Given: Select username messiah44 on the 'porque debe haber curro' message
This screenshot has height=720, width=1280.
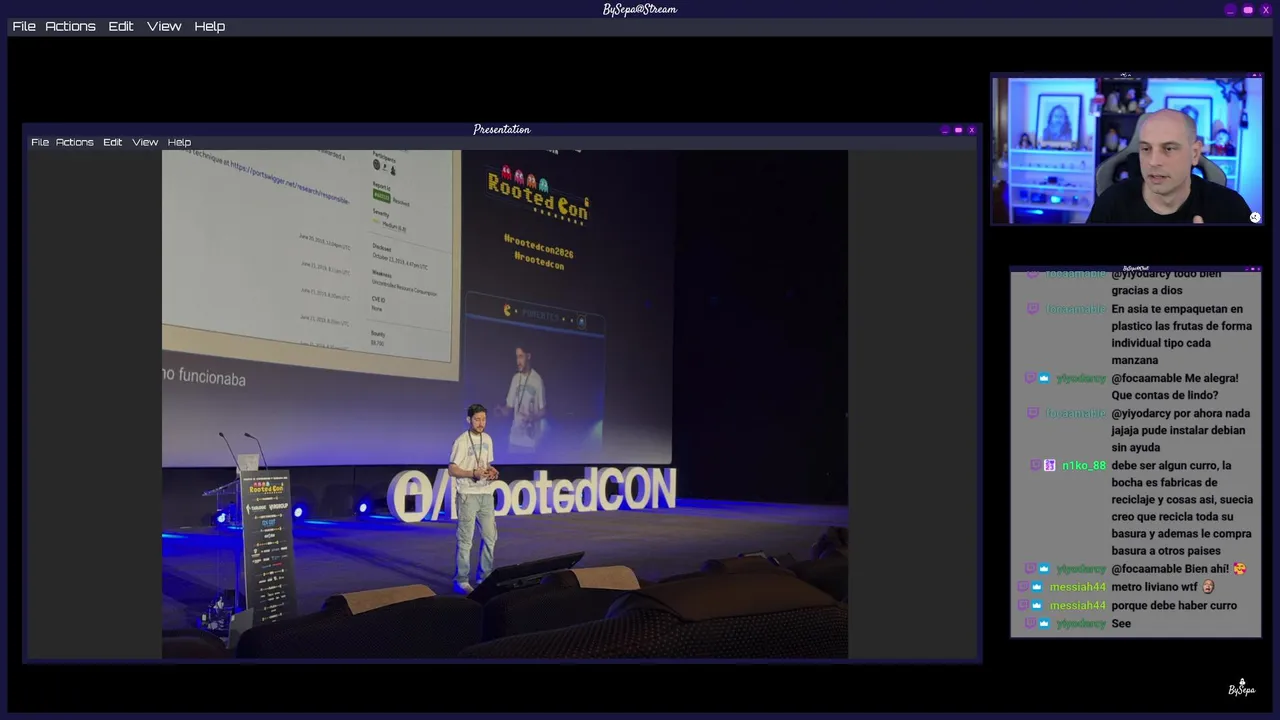Looking at the screenshot, I should click(1078, 606).
